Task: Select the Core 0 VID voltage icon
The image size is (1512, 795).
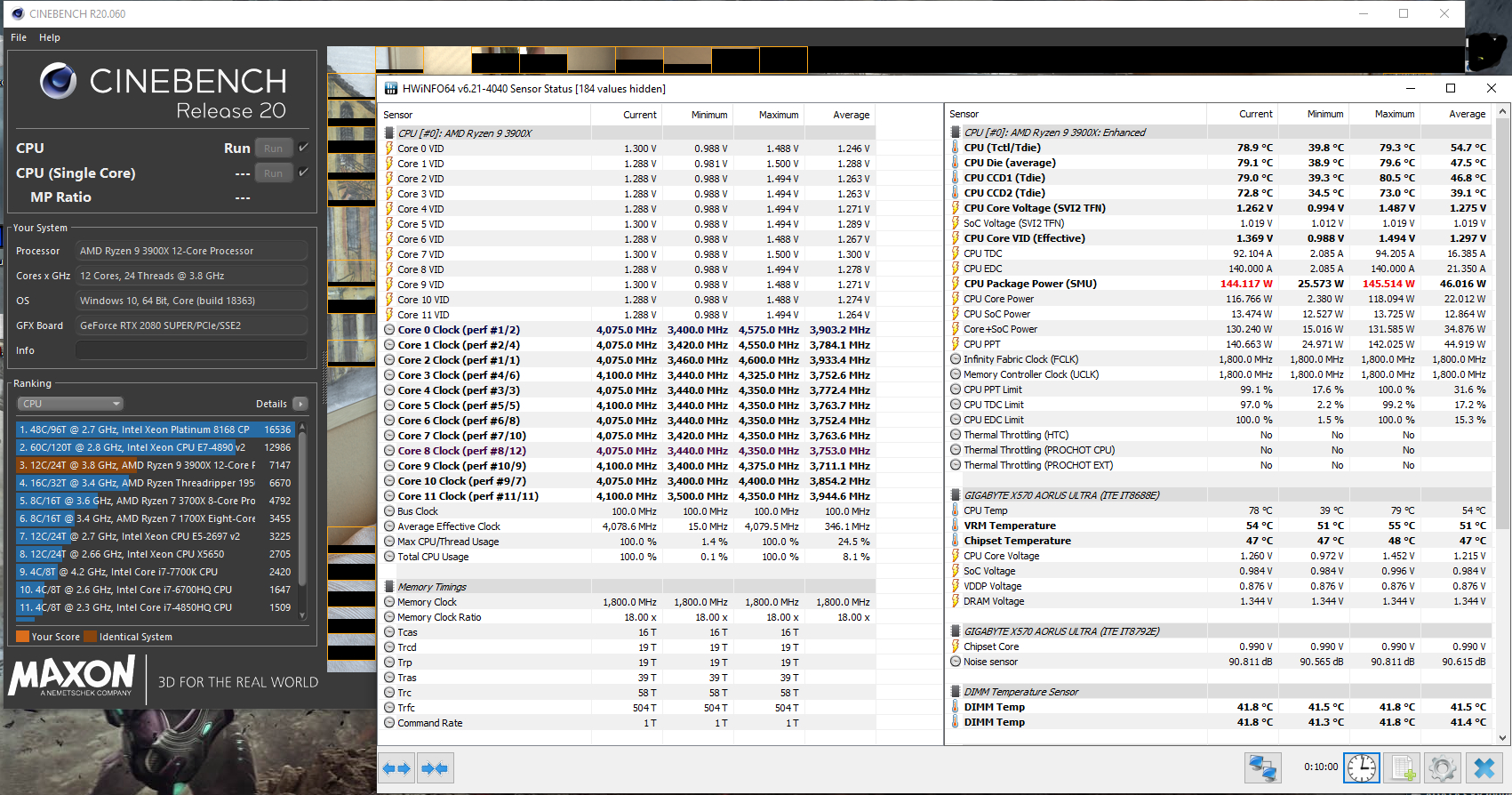Action: [389, 149]
